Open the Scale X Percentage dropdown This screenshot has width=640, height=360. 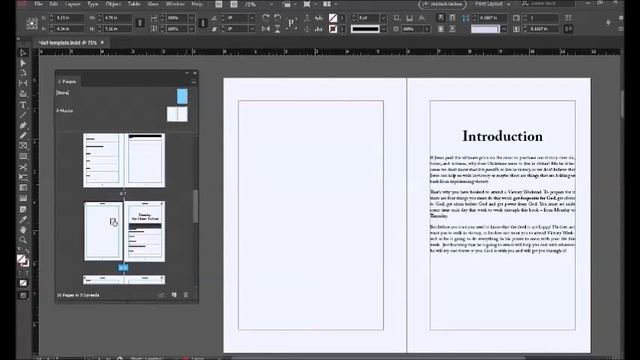tap(191, 18)
